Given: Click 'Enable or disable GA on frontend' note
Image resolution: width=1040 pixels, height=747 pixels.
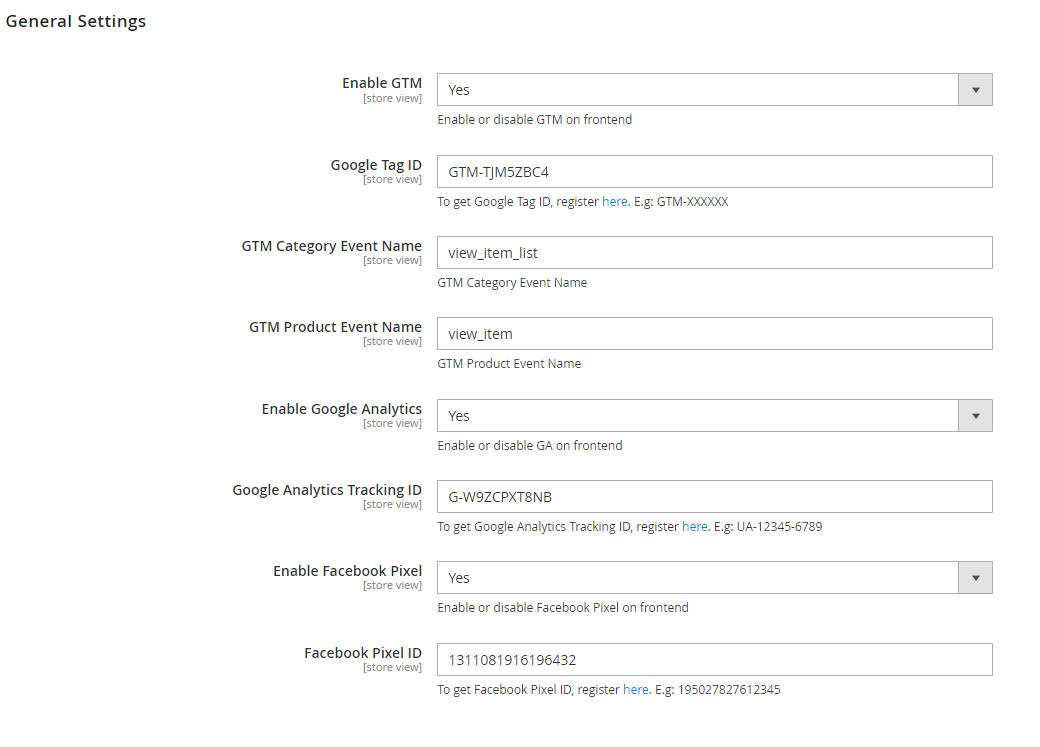Looking at the screenshot, I should click(530, 446).
